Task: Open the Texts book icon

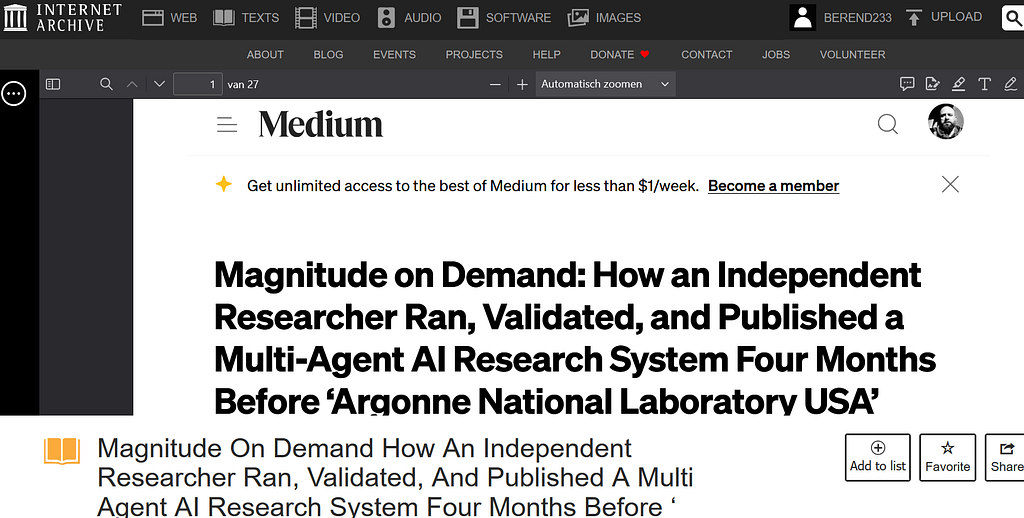Action: coord(224,18)
